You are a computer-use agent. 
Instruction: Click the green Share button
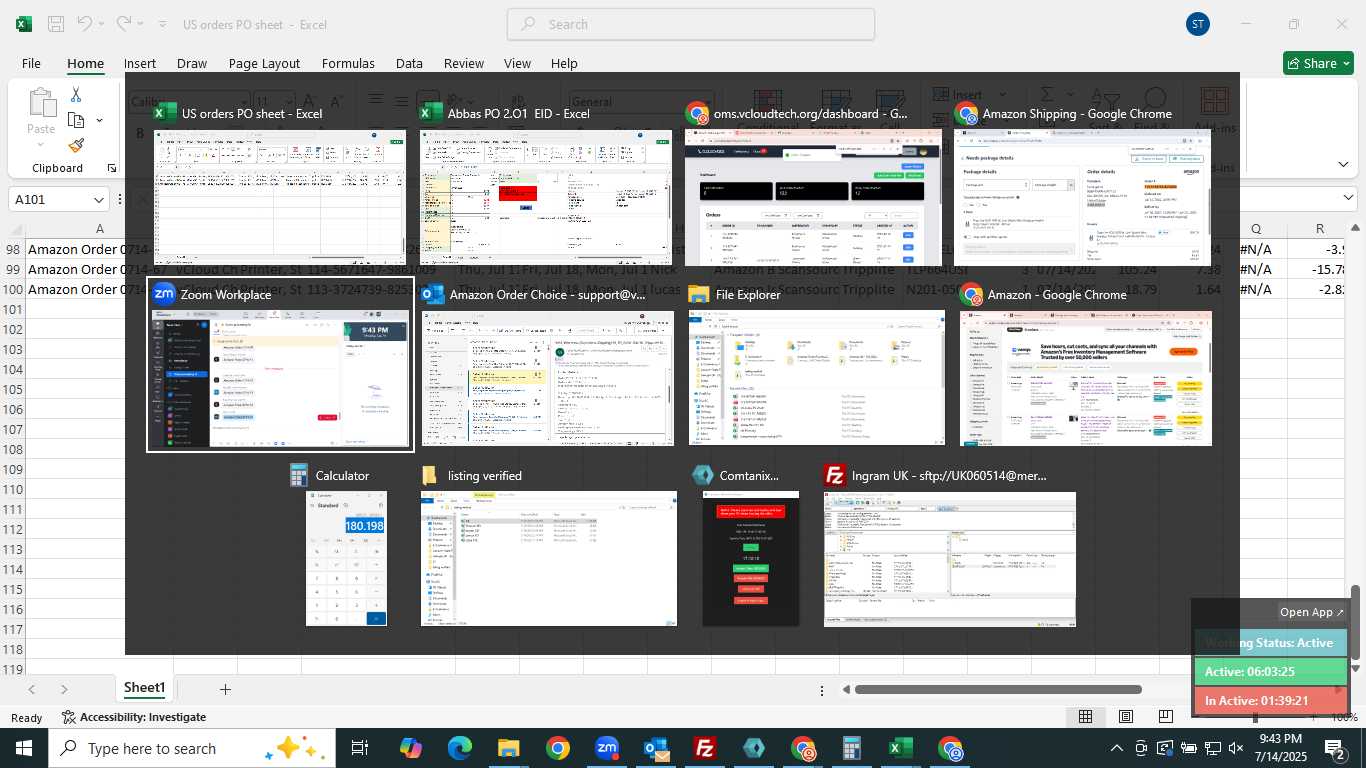click(x=1318, y=63)
